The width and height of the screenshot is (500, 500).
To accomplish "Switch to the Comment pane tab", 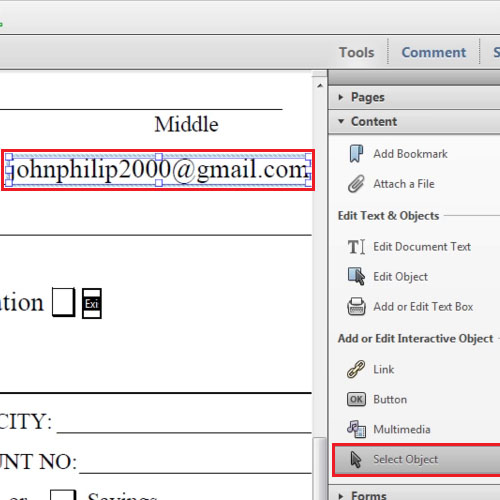I will tap(434, 52).
